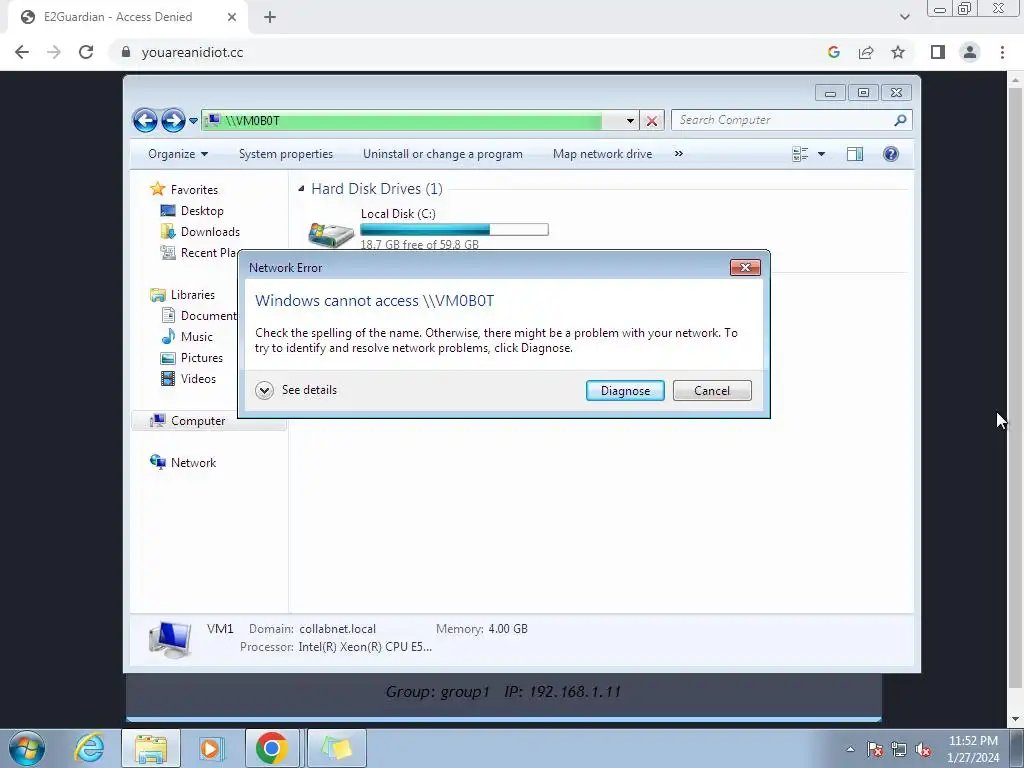The image size is (1024, 768).
Task: Select Desktop in Favorites
Action: tap(202, 211)
